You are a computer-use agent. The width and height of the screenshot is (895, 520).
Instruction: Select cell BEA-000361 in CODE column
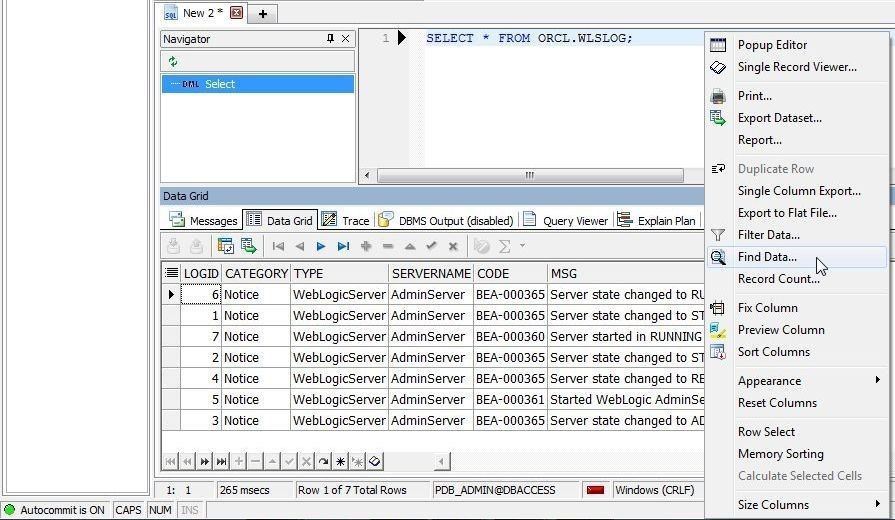pyautogui.click(x=510, y=400)
